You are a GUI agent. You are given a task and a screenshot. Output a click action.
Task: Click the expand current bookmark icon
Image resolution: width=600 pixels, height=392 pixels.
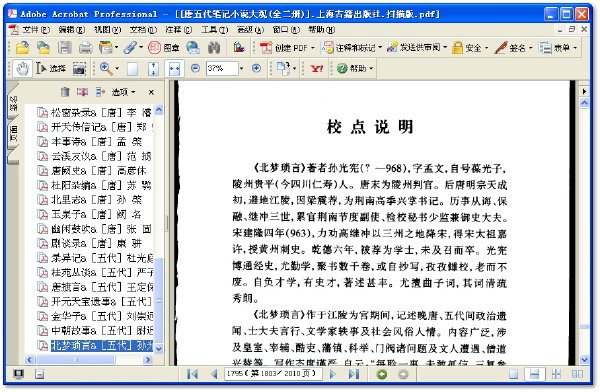(x=100, y=92)
